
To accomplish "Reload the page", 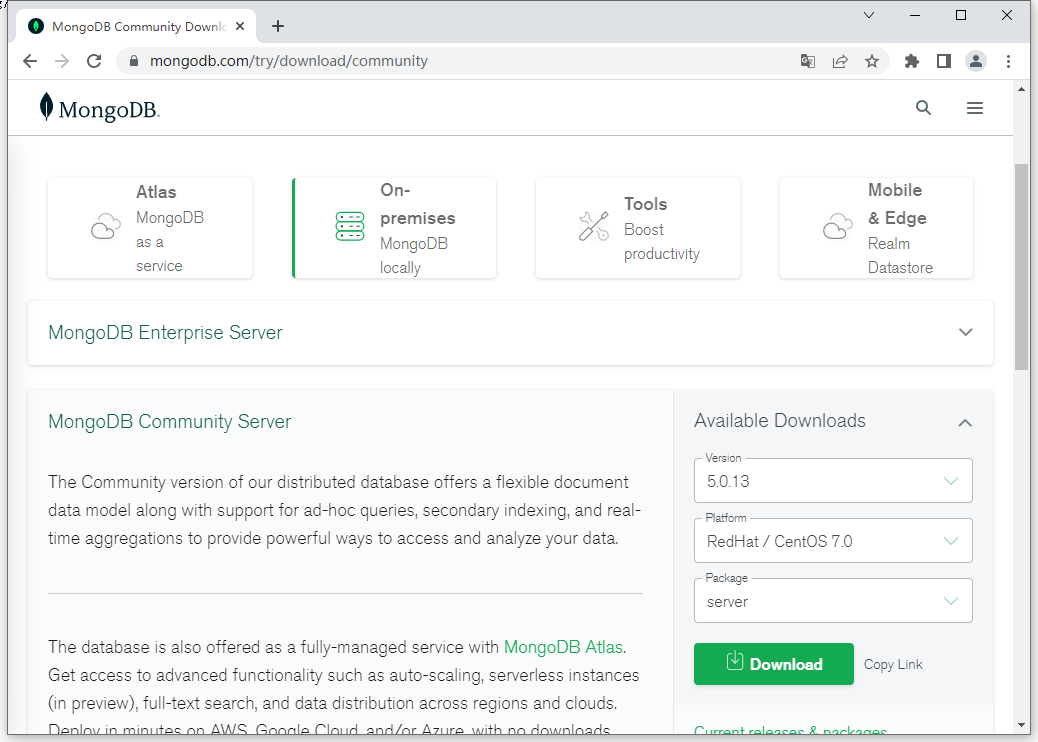I will pyautogui.click(x=94, y=61).
